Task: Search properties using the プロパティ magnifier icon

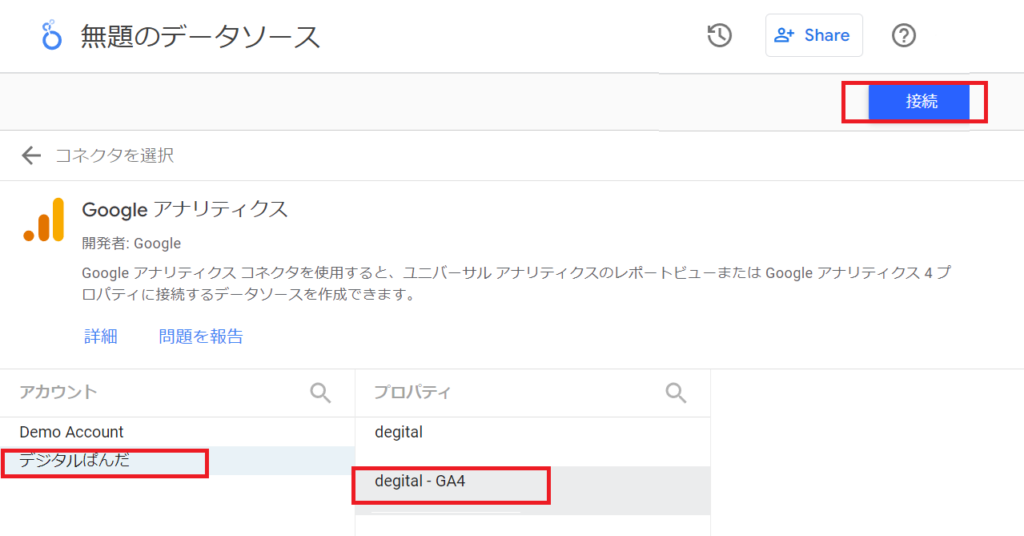Action: click(676, 392)
